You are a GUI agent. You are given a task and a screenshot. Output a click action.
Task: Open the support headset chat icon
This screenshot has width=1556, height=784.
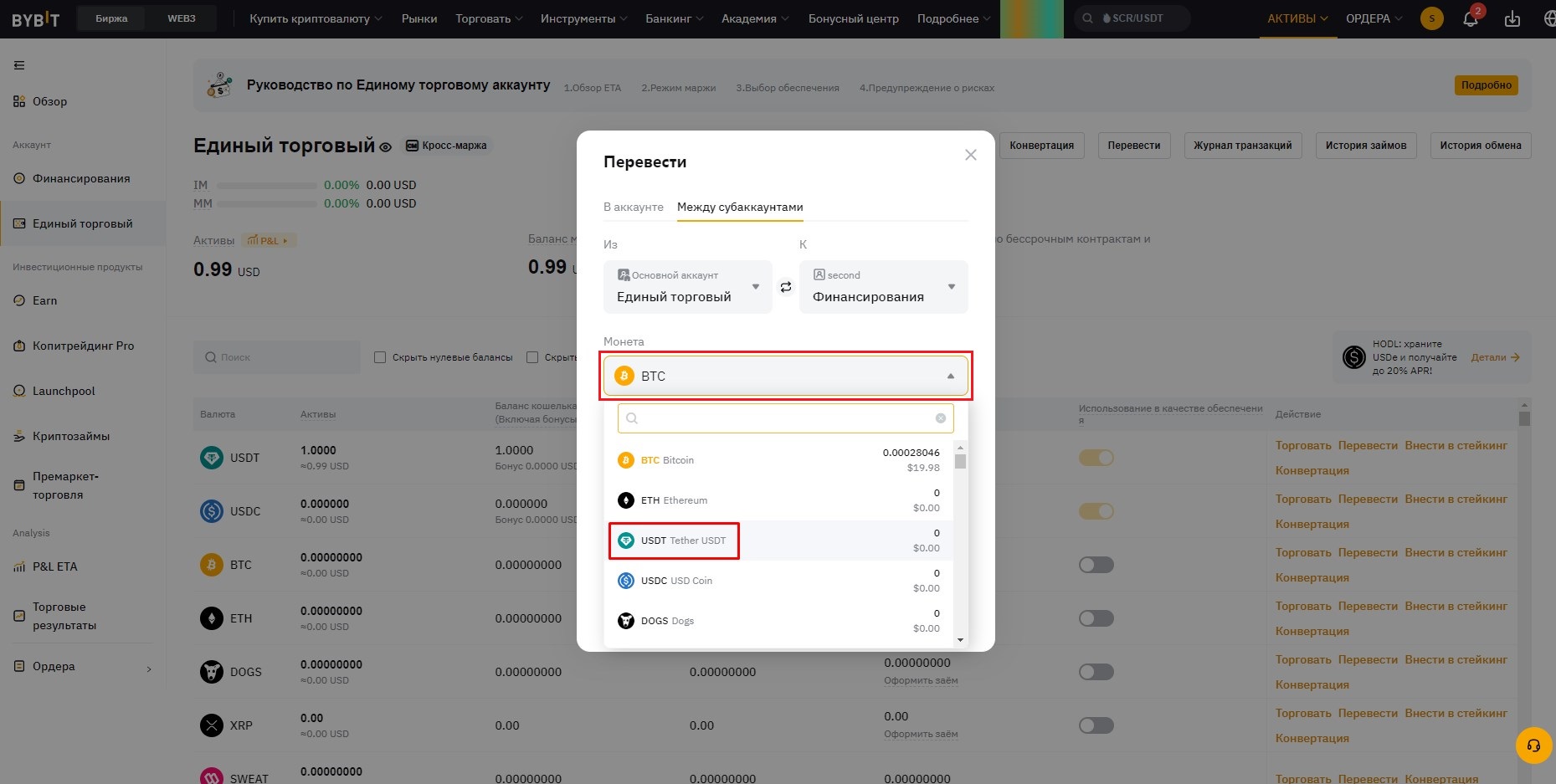tap(1533, 746)
